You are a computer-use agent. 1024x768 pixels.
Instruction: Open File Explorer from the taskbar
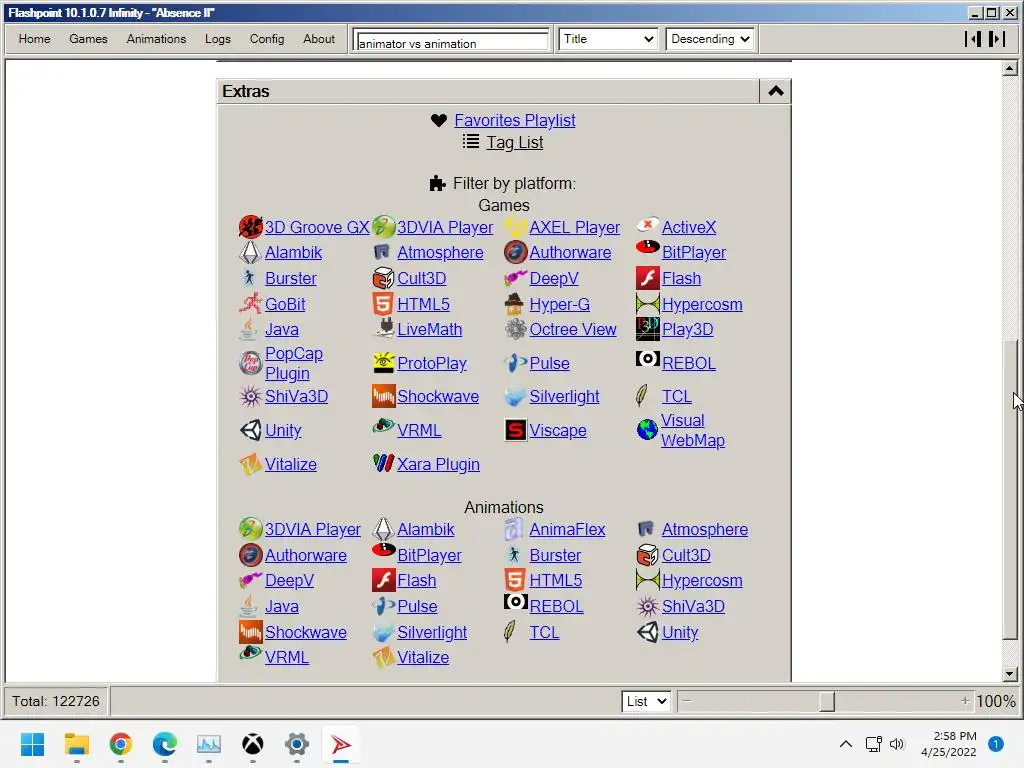pos(77,744)
